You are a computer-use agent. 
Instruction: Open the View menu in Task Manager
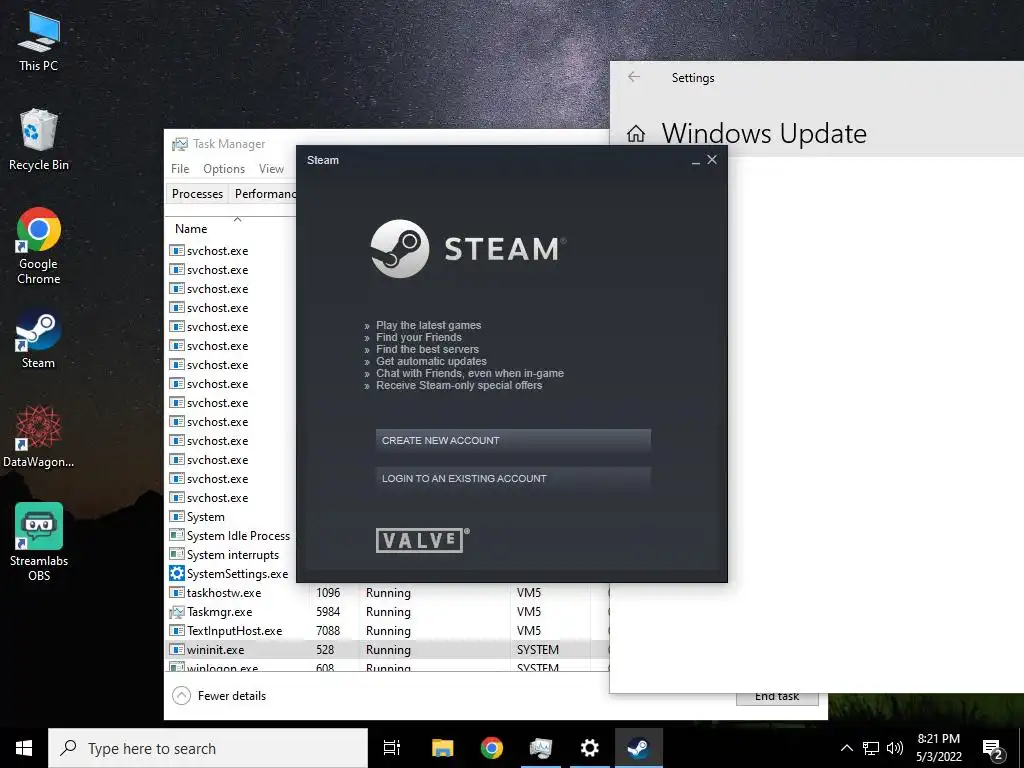tap(271, 168)
